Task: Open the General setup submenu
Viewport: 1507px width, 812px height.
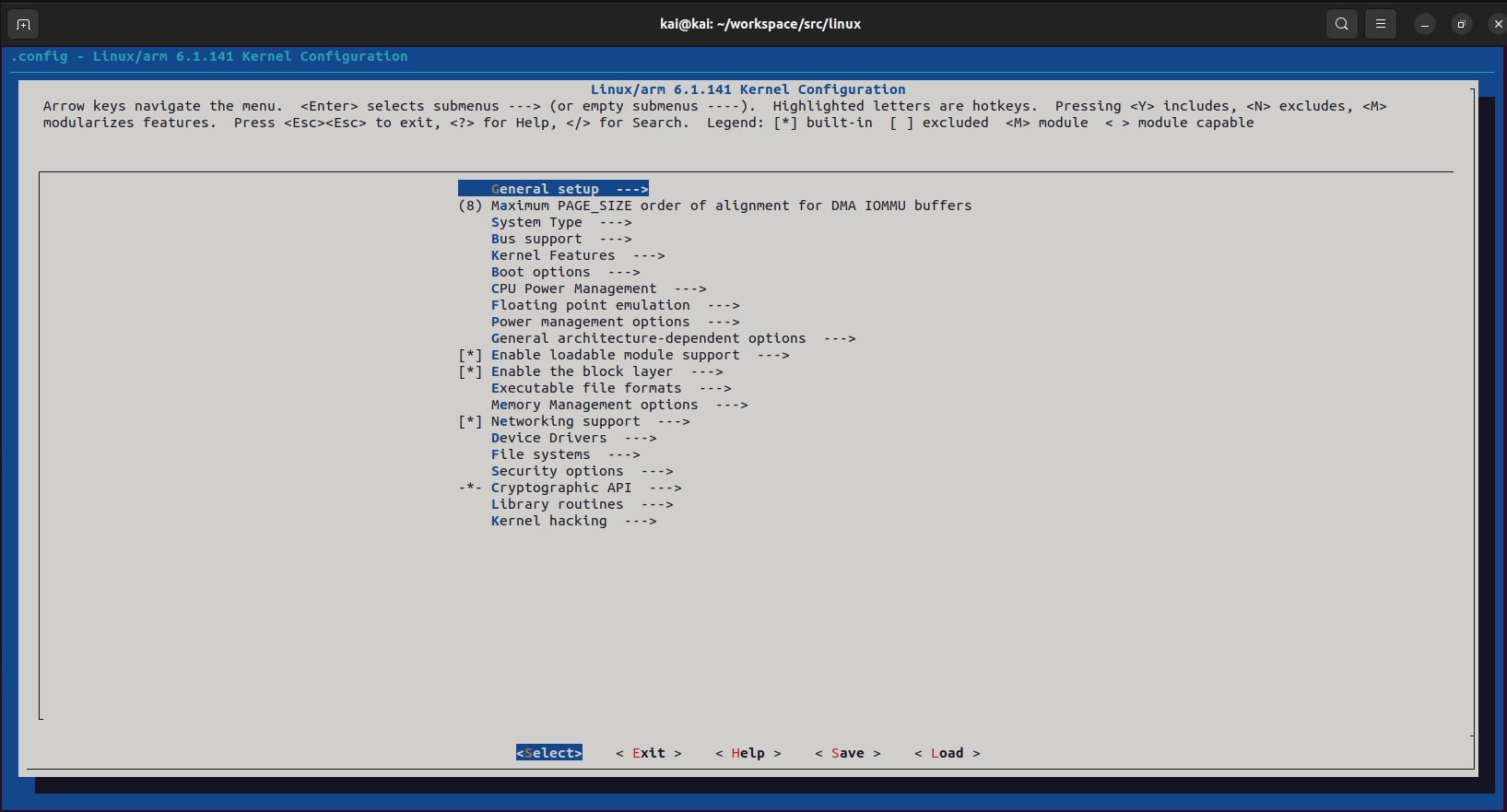Action: tap(553, 189)
